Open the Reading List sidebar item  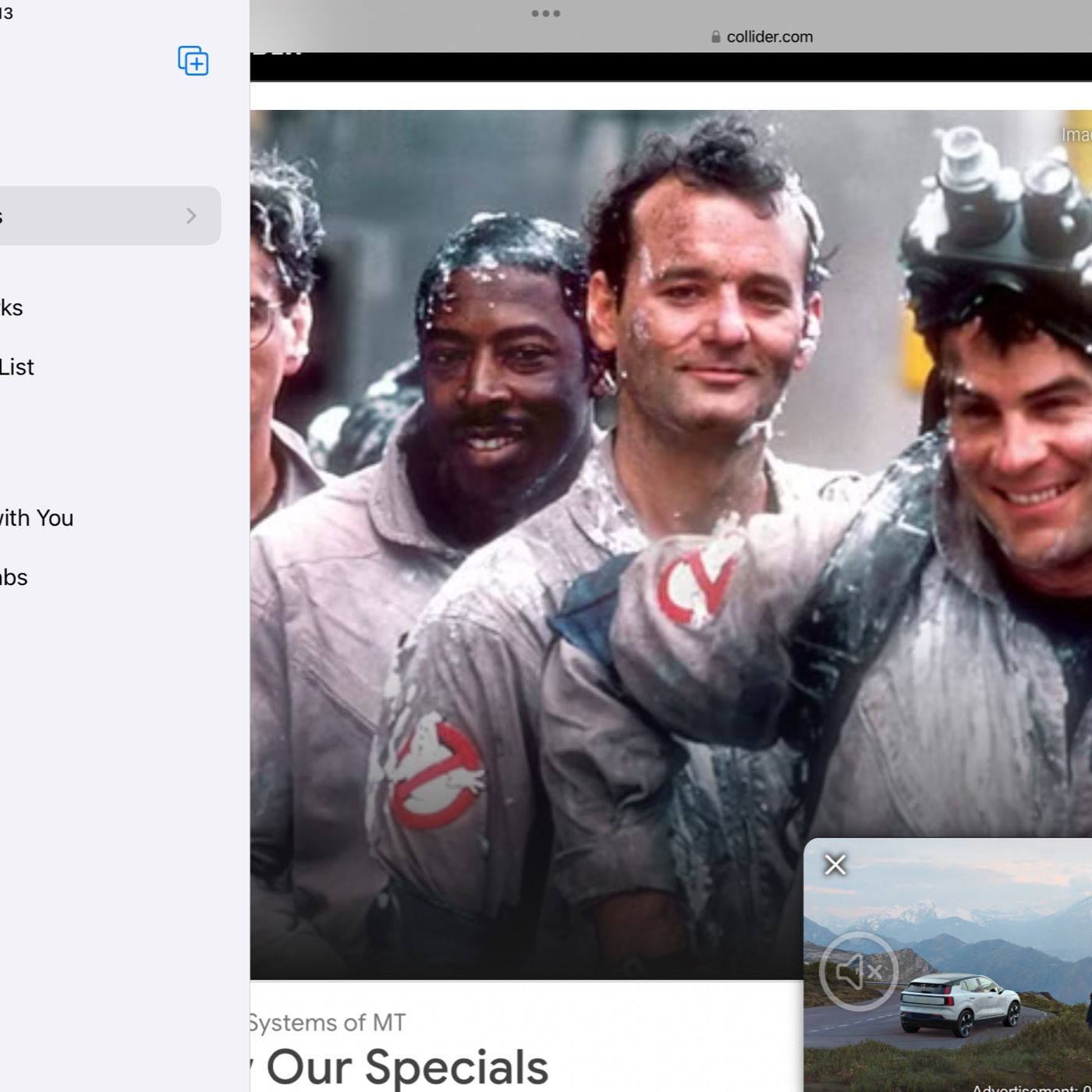pos(16,367)
